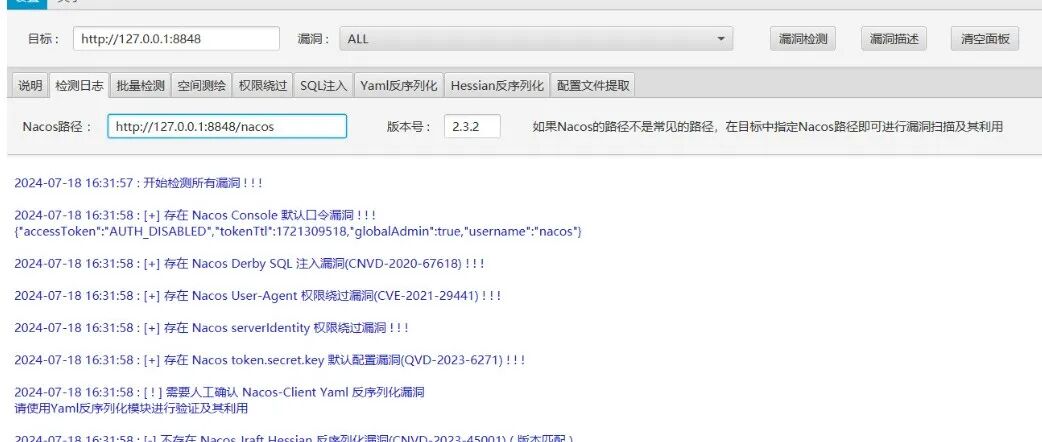
Task: Select the SQL注入 tab
Action: pos(323,85)
